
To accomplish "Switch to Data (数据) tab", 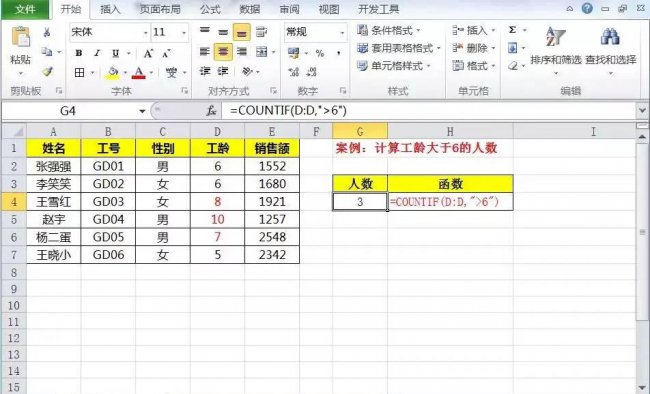I will click(250, 9).
